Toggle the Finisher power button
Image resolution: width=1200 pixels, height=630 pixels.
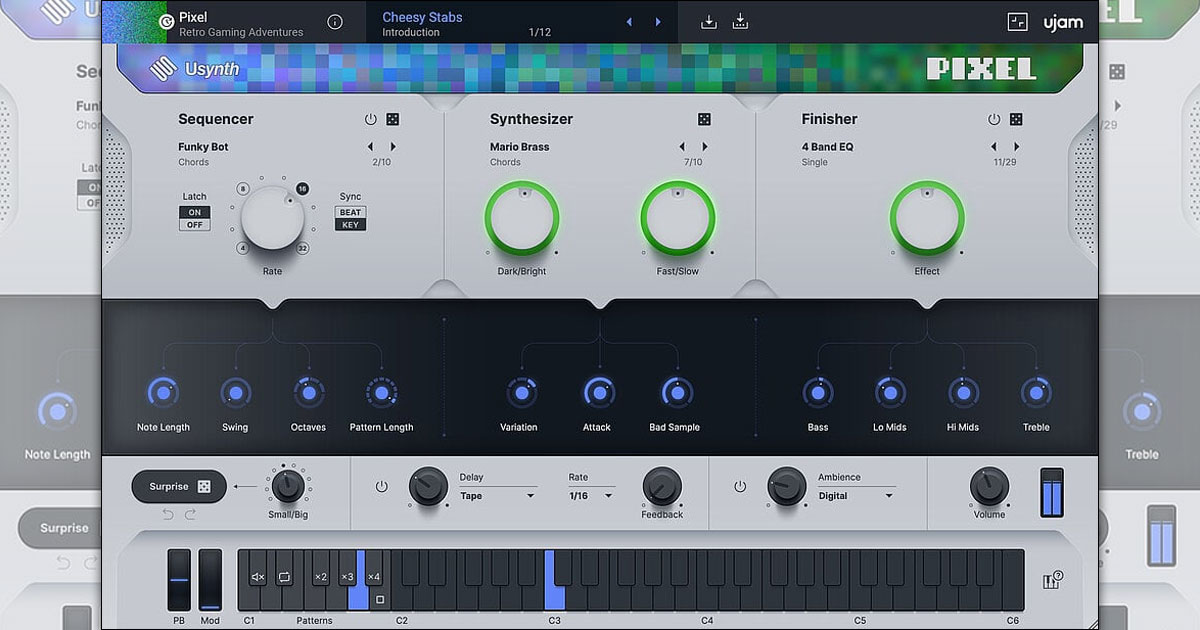(x=994, y=119)
